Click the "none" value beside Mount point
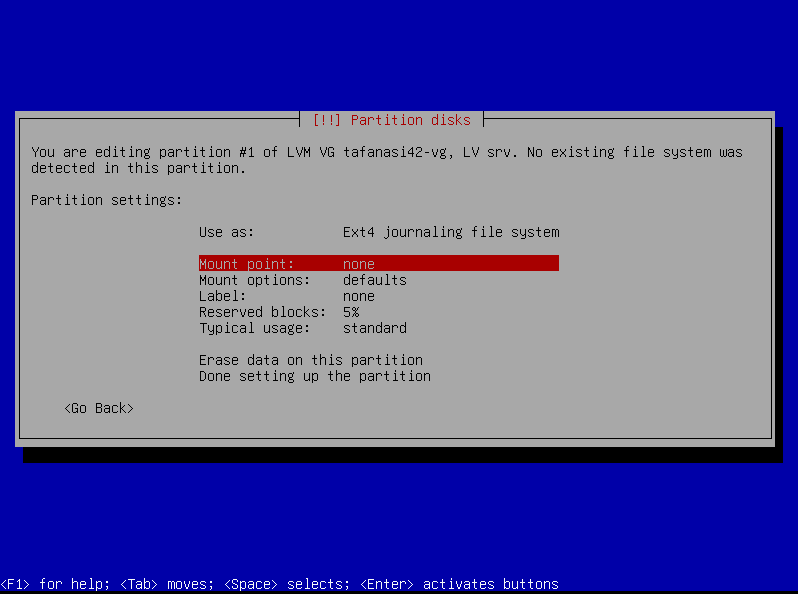 coord(358,264)
